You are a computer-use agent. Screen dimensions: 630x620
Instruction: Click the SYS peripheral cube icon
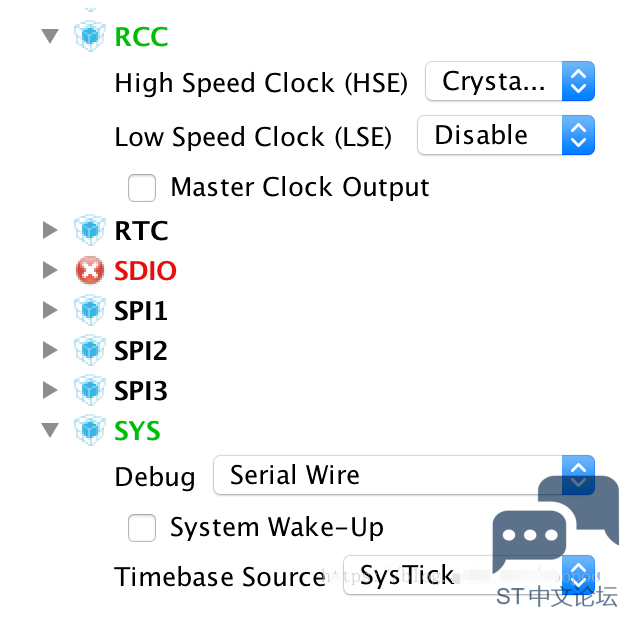(90, 430)
